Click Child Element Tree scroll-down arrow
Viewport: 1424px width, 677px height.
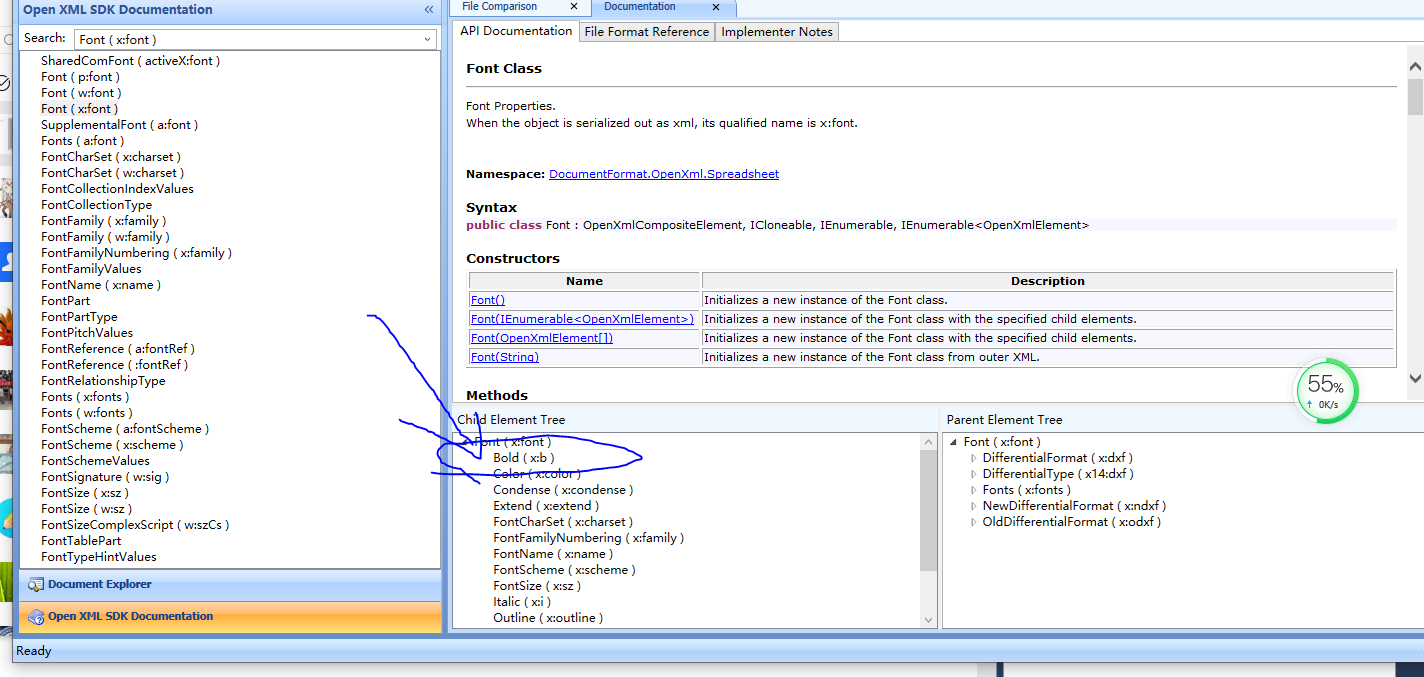[929, 619]
